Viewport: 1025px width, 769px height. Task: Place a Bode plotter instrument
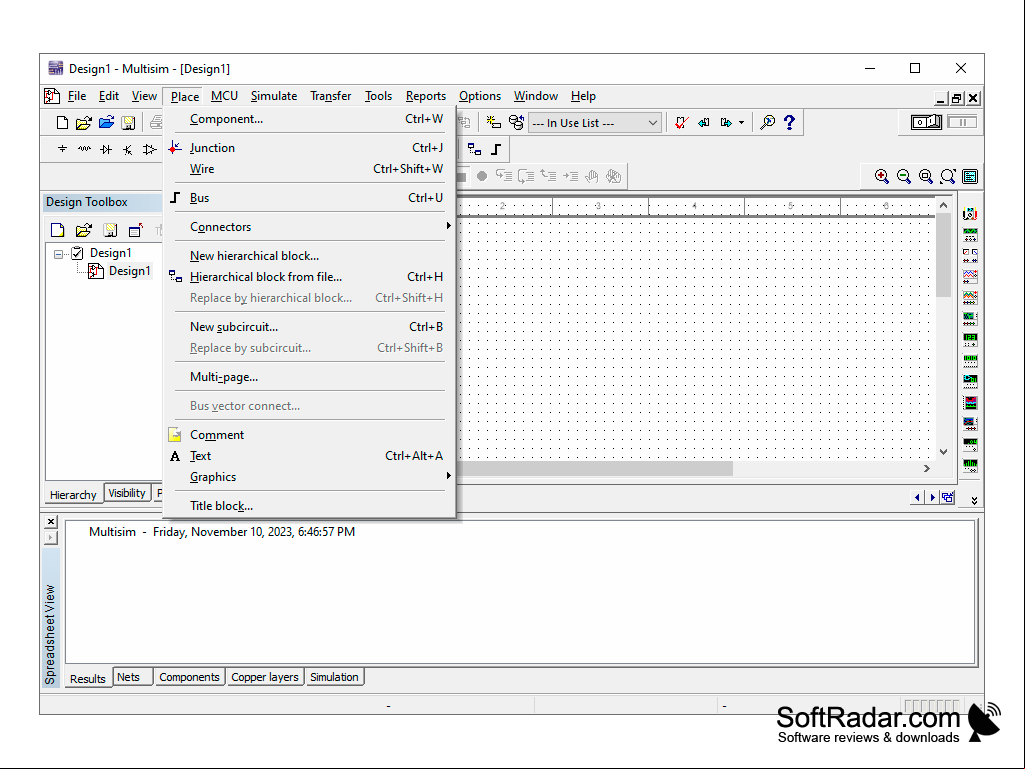pyautogui.click(x=970, y=318)
